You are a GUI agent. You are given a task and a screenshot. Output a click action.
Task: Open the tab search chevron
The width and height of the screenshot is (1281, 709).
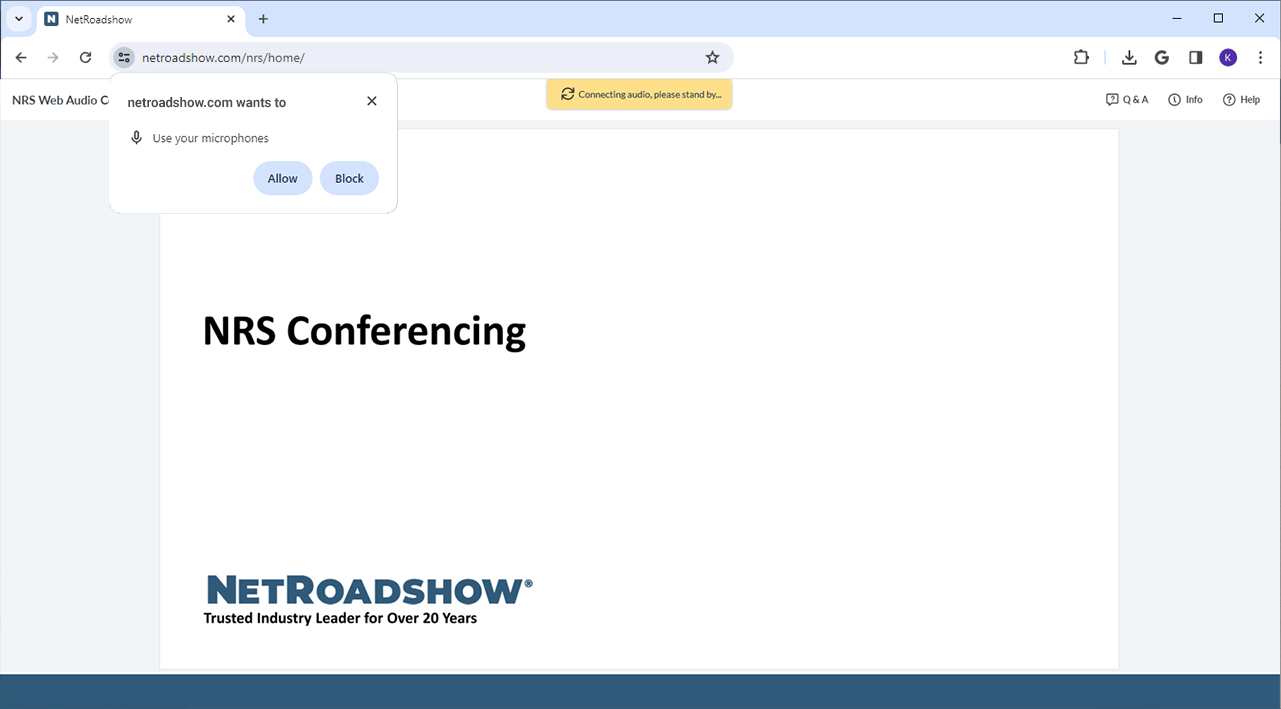[18, 18]
